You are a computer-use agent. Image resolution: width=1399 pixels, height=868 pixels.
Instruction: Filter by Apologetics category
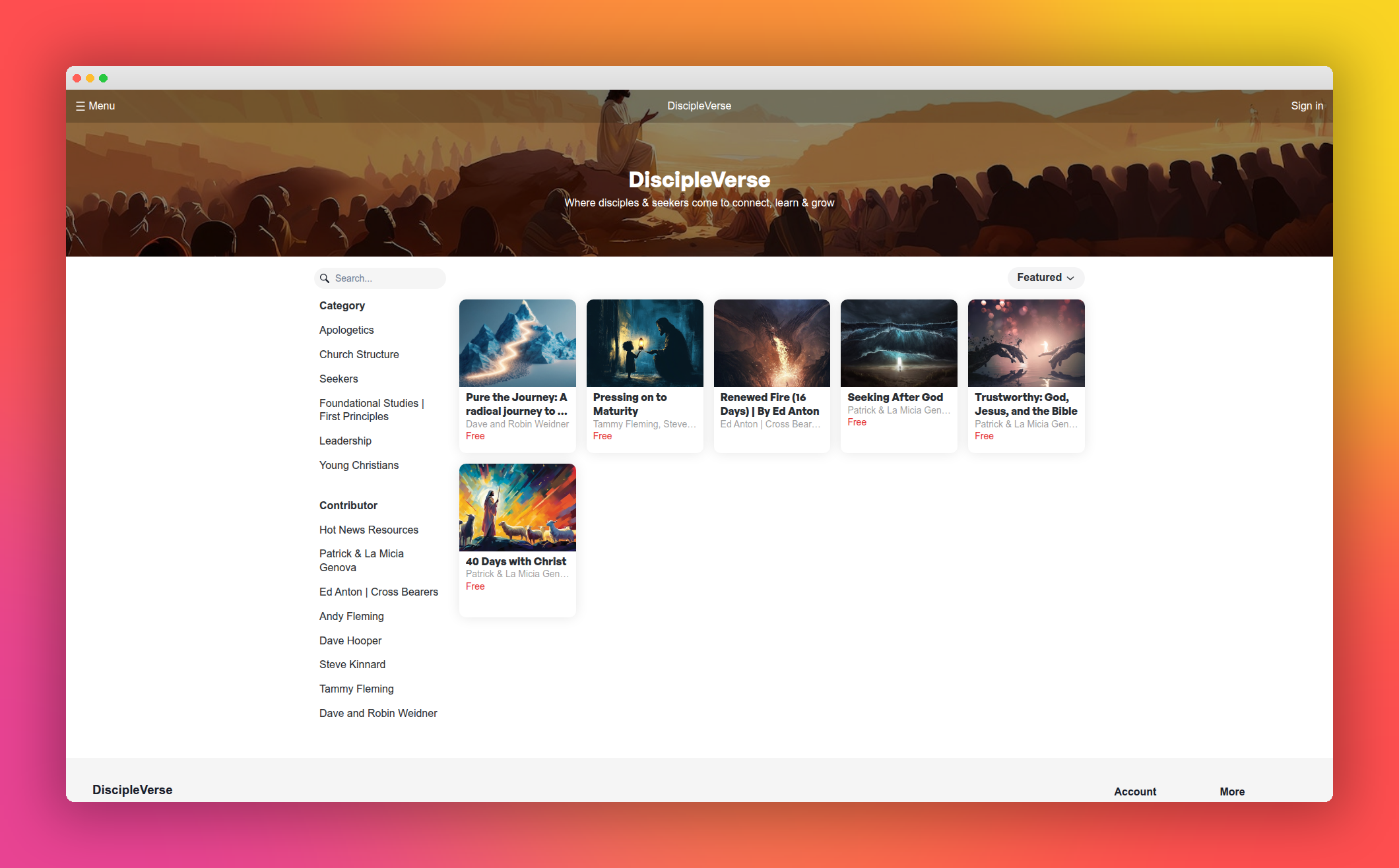(346, 330)
